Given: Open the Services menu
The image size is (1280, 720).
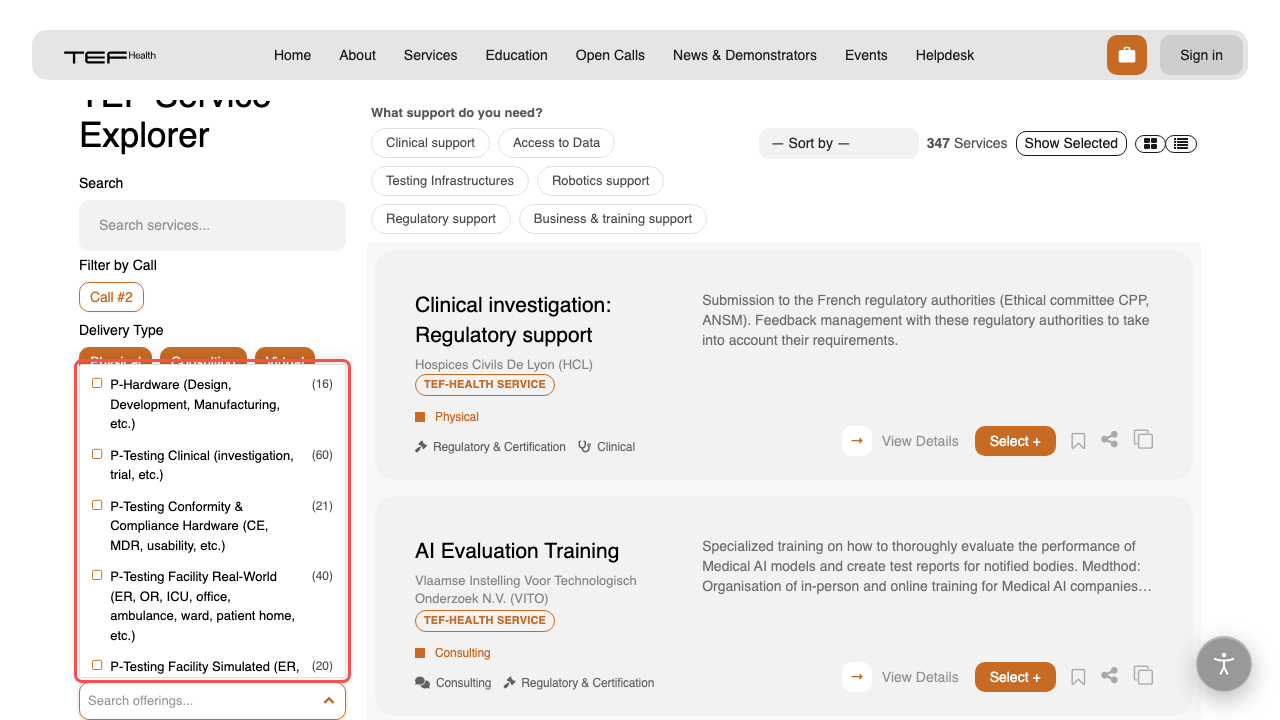Looking at the screenshot, I should (x=431, y=55).
